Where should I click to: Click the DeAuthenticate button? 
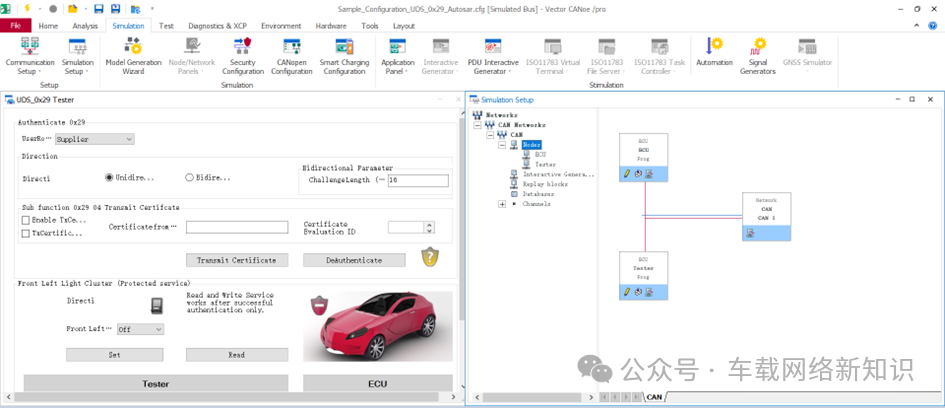tap(354, 260)
